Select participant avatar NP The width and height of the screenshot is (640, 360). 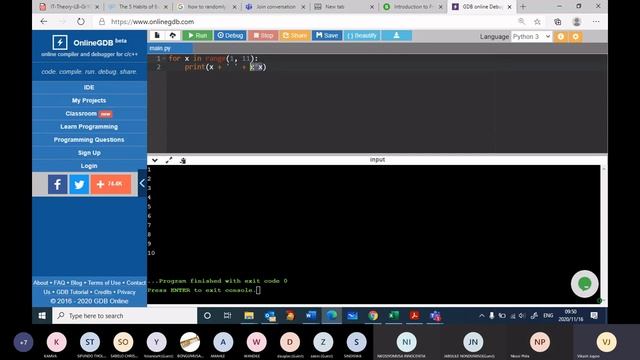(x=540, y=342)
